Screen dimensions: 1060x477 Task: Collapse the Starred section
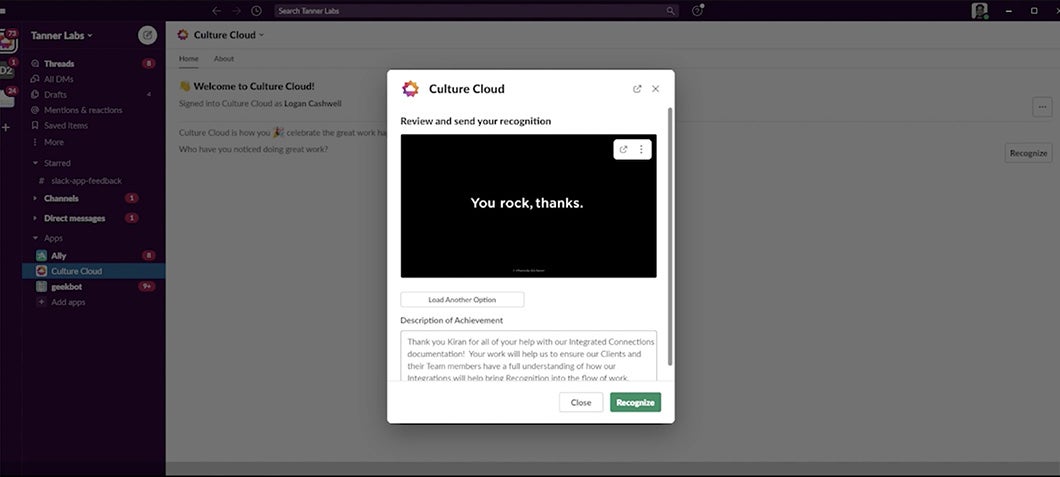click(x=35, y=163)
